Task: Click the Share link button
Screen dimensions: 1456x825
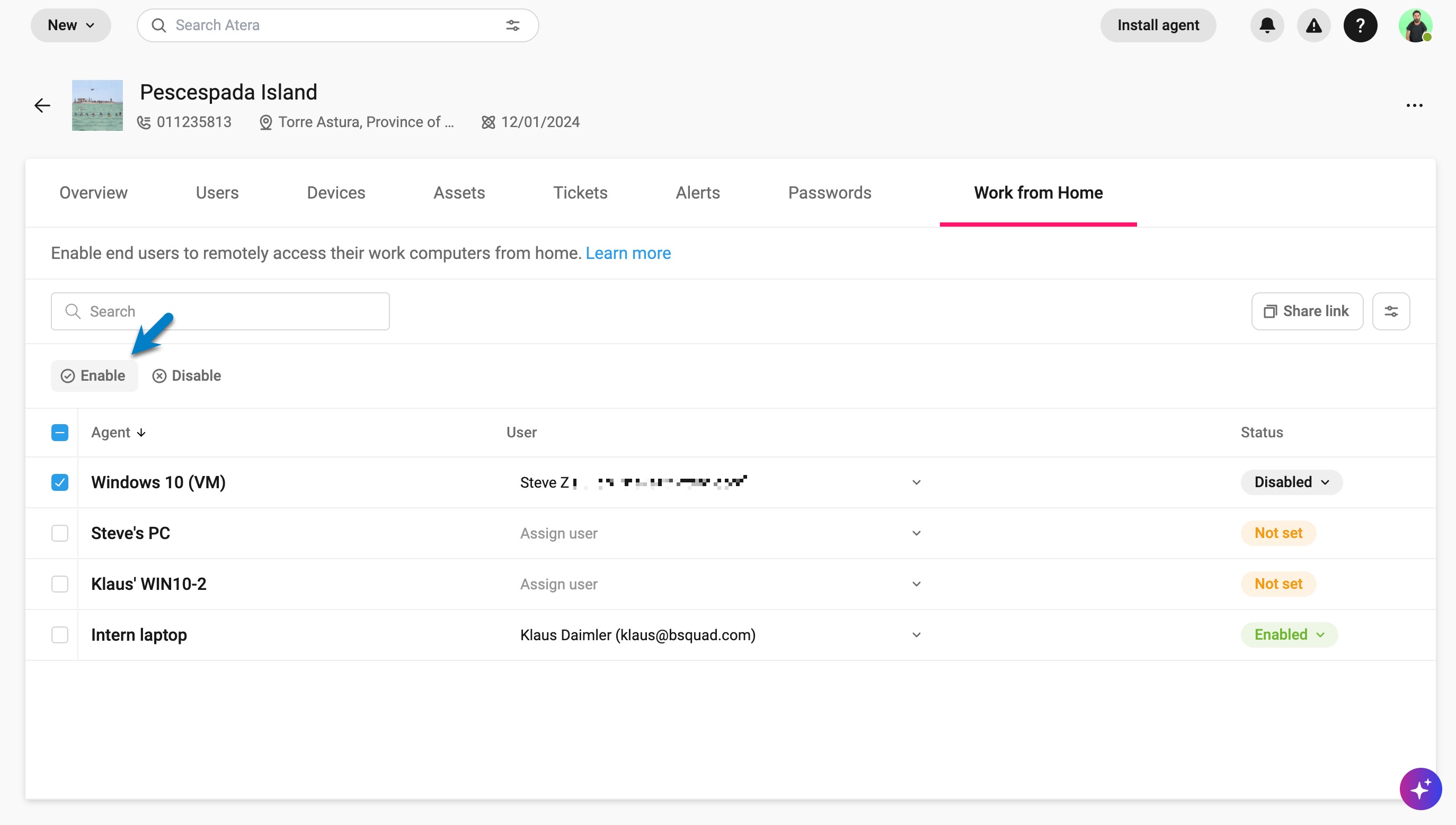Action: (x=1307, y=311)
